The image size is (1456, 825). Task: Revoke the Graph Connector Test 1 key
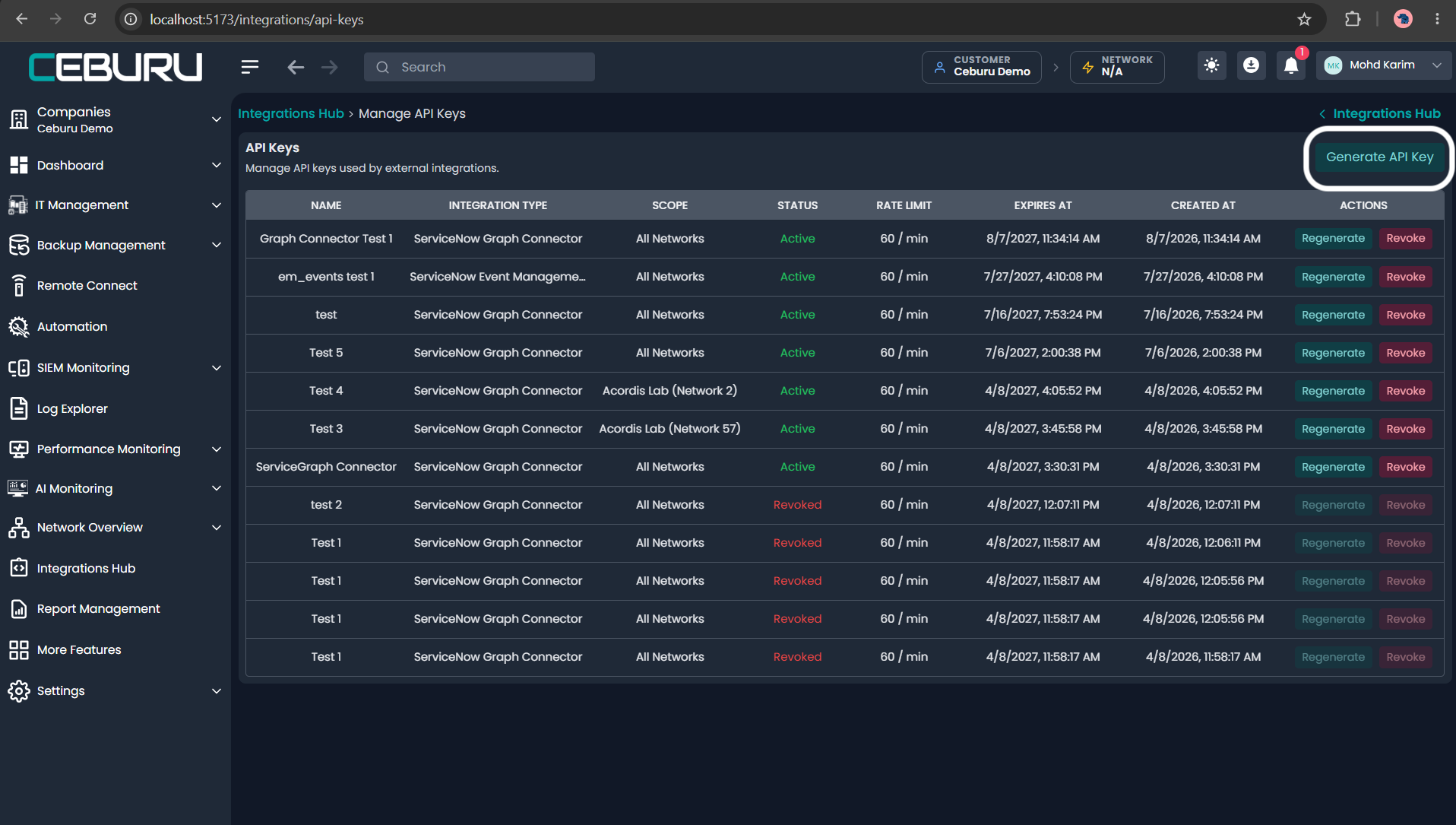point(1405,239)
